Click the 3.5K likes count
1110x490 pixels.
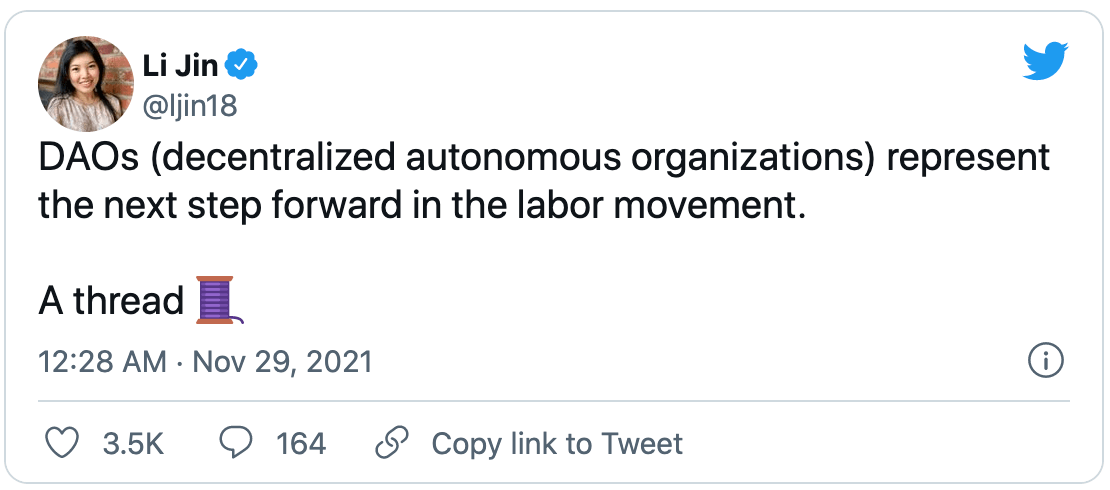pos(133,443)
